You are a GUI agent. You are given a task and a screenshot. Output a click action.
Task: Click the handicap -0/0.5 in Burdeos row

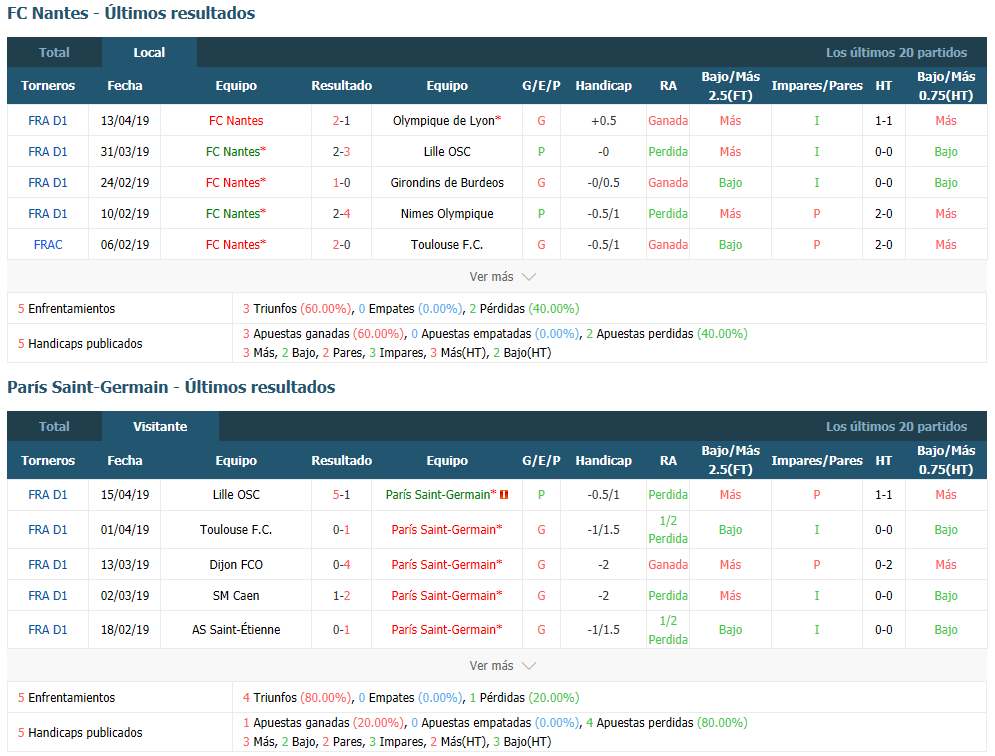(x=603, y=183)
